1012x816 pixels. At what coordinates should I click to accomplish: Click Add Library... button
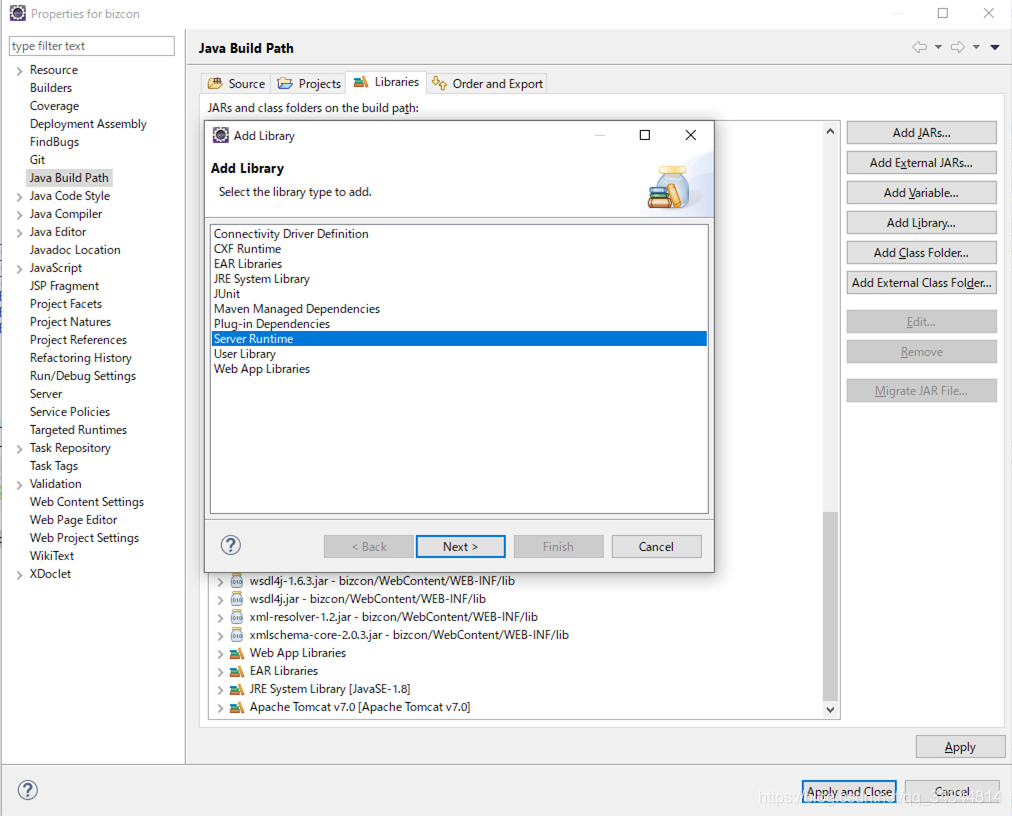click(922, 223)
